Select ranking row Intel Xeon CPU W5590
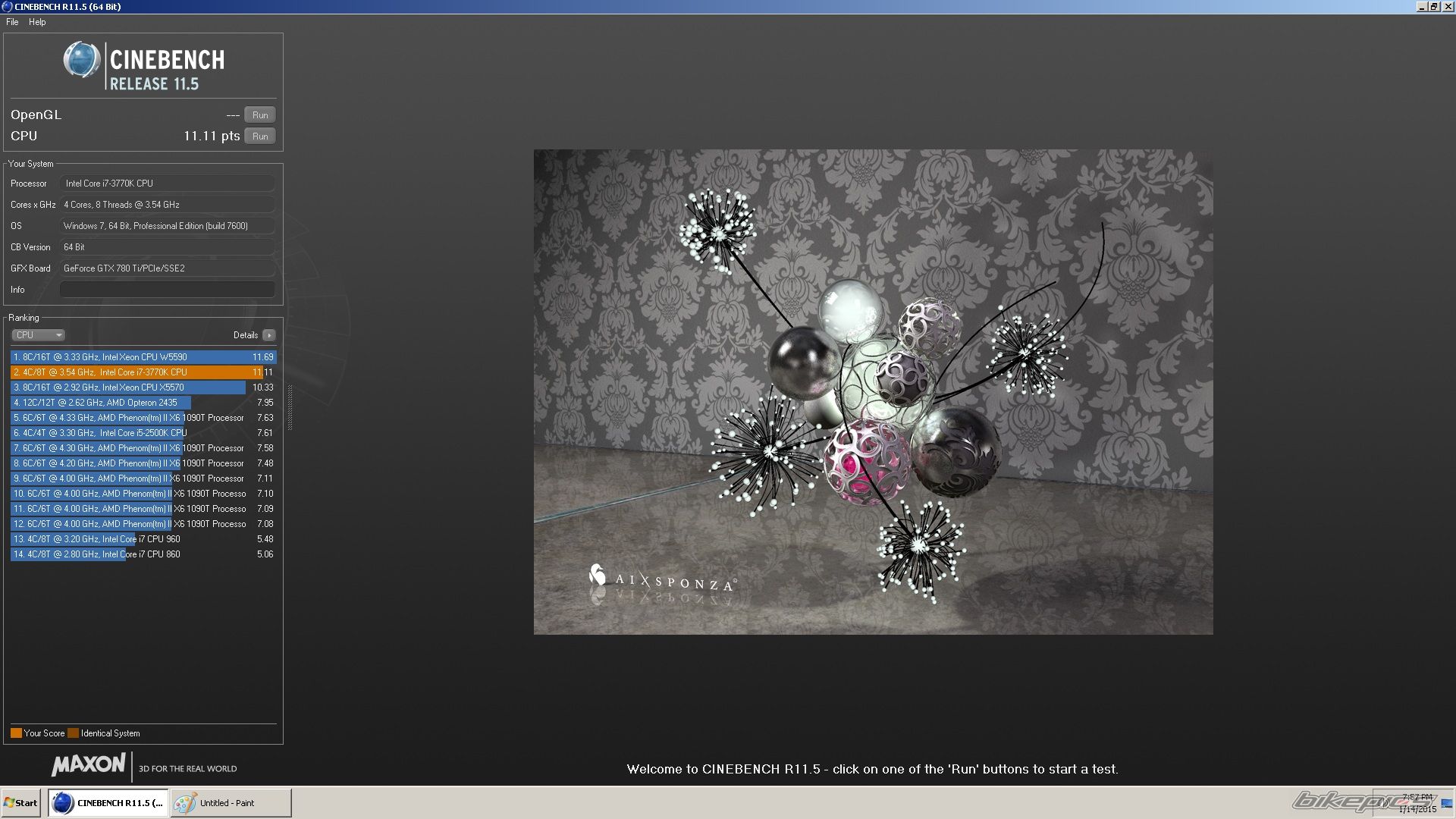The image size is (1456, 819). coord(143,357)
